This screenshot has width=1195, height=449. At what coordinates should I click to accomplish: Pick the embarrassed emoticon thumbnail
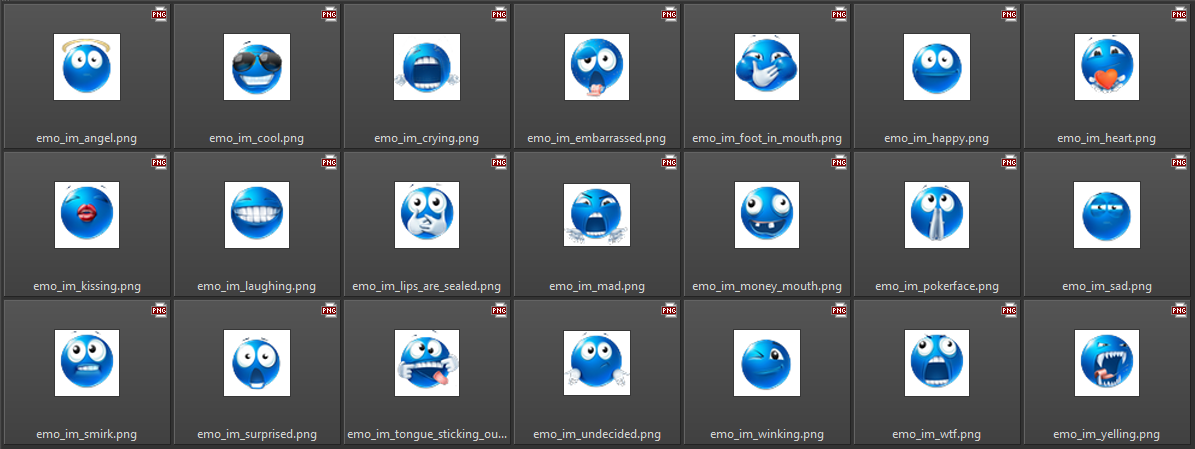[x=597, y=67]
